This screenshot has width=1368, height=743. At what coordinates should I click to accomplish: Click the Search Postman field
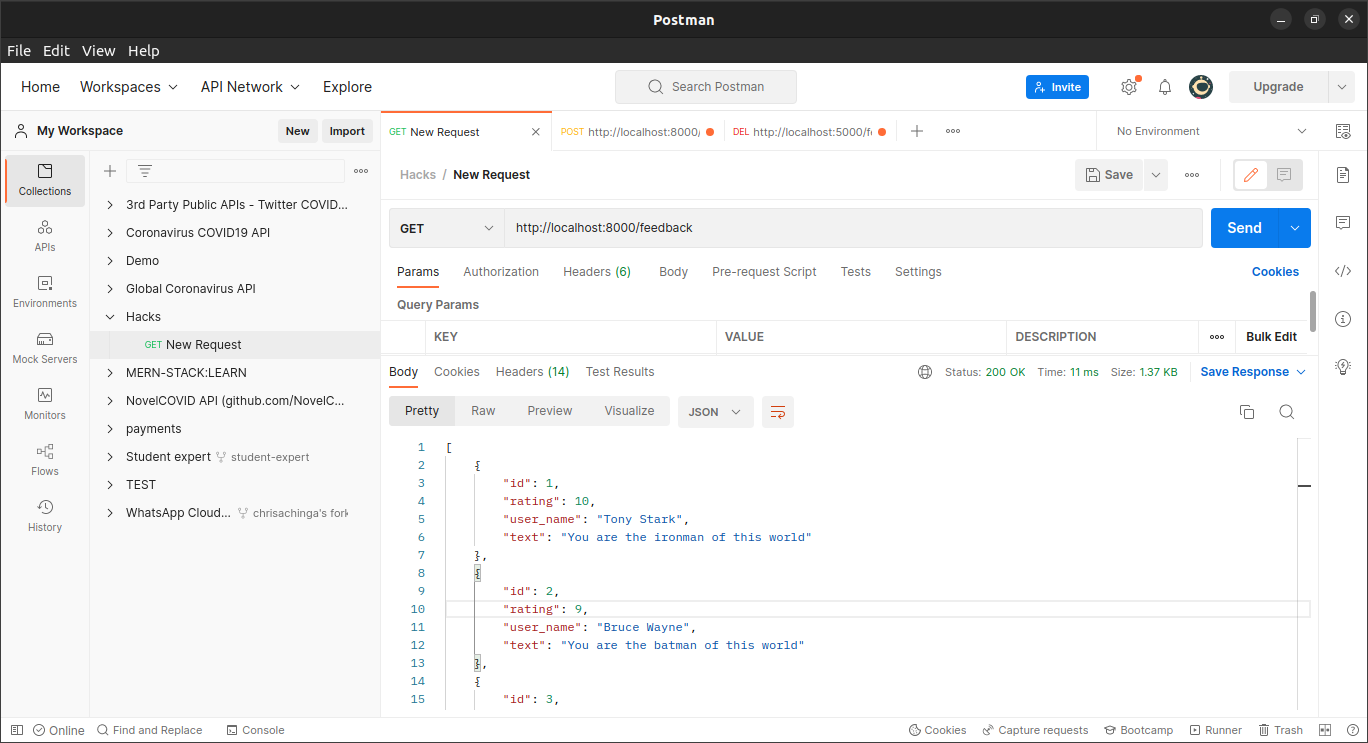[x=706, y=87]
